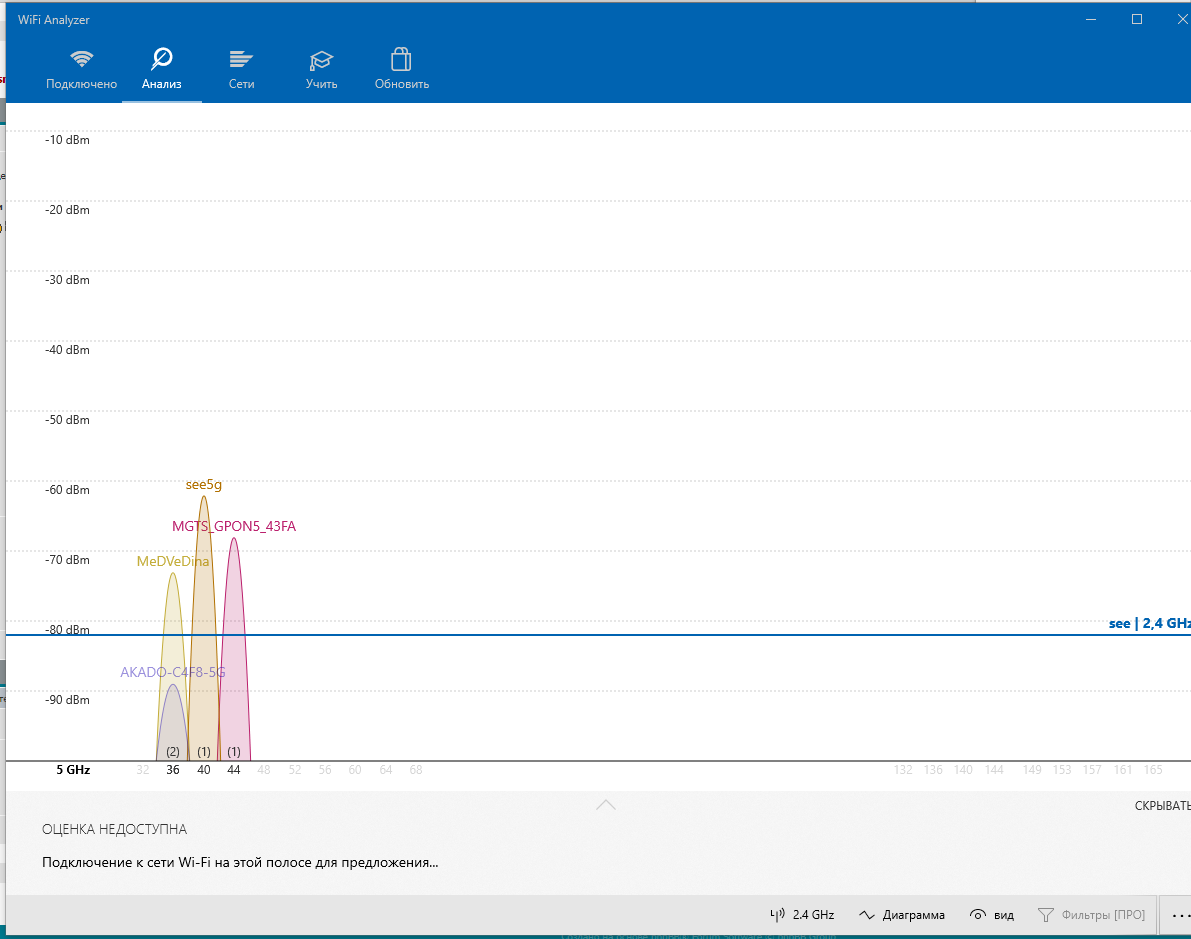Click the AKADO-C4F8-5G network label
The width and height of the screenshot is (1191, 939).
click(173, 672)
